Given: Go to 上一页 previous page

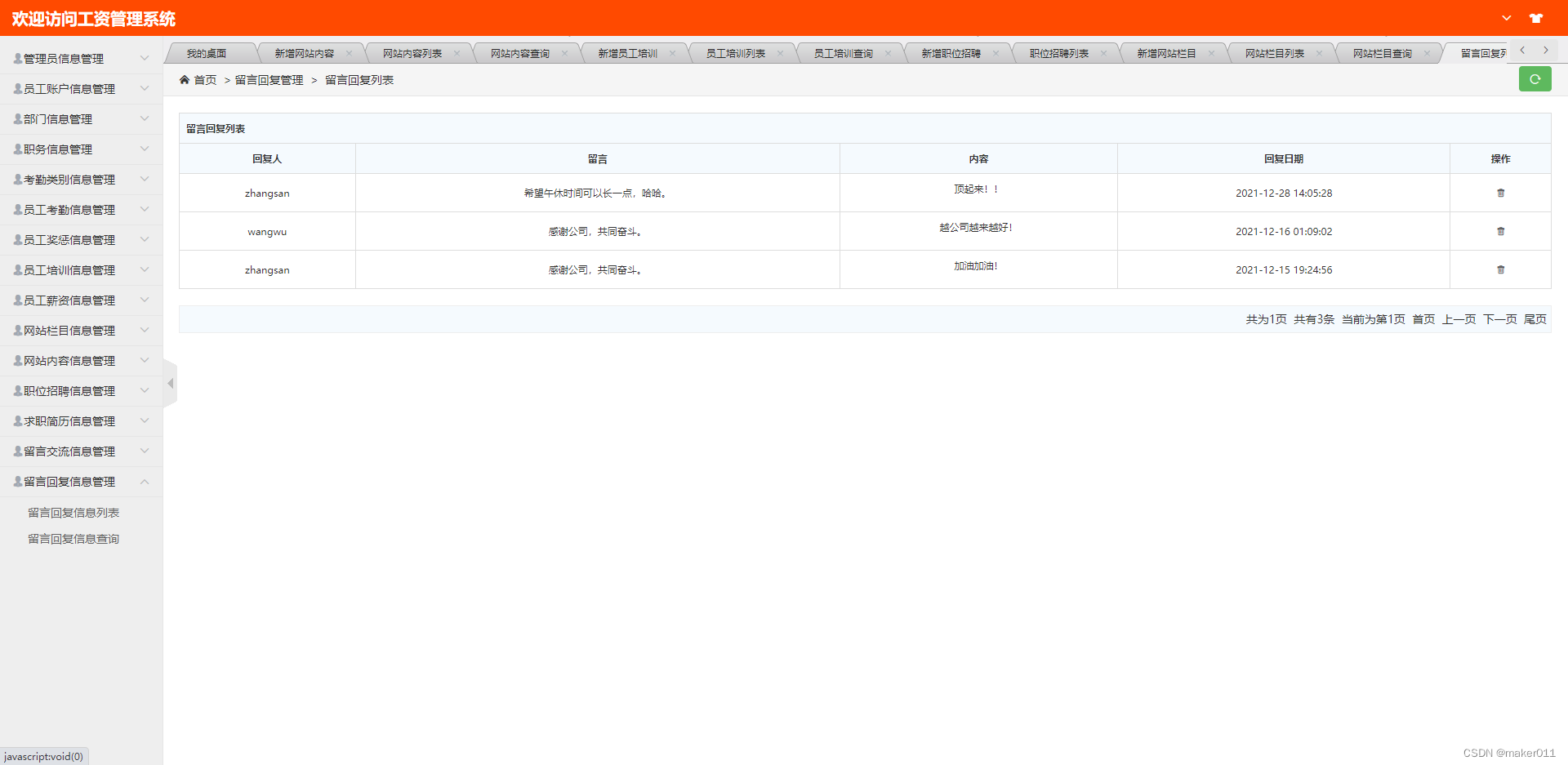Looking at the screenshot, I should 1459,319.
